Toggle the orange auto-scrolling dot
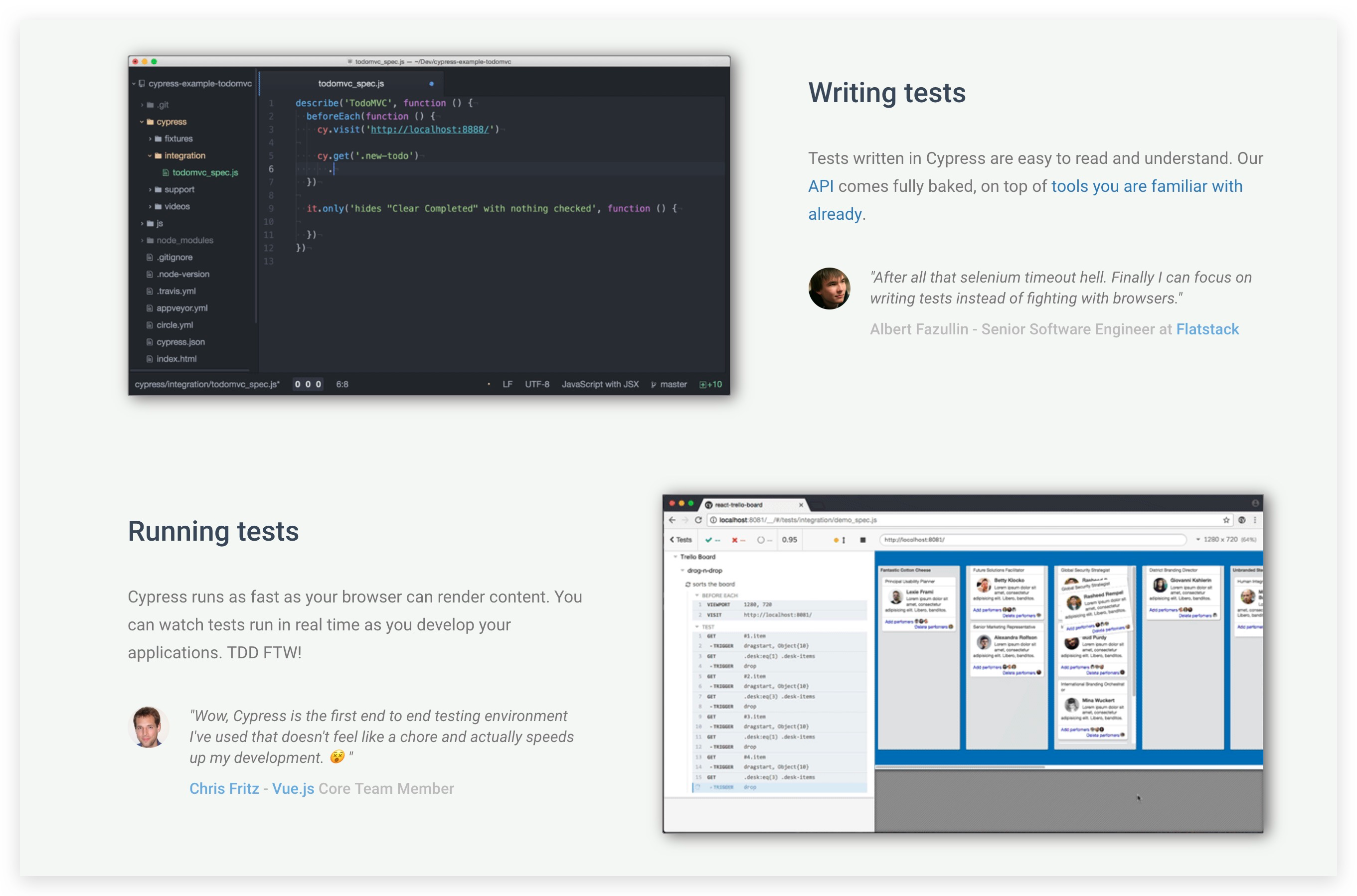Viewport: 1357px width, 896px height. coord(836,540)
